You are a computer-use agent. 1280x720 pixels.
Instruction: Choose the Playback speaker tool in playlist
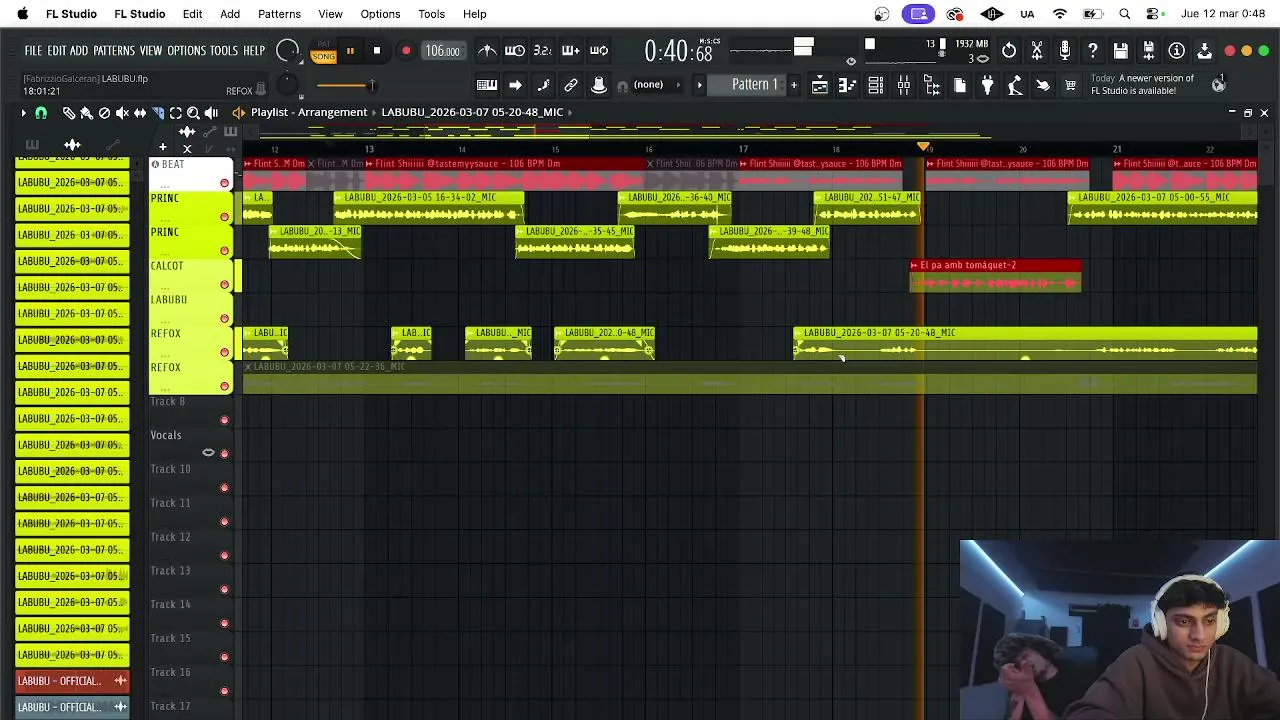point(212,113)
